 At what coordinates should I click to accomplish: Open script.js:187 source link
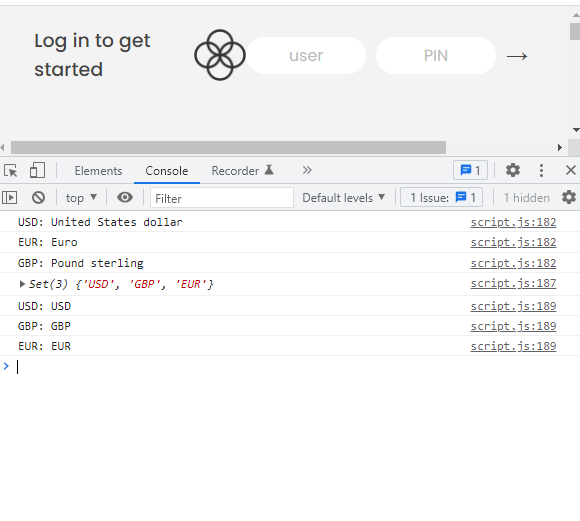coord(513,283)
